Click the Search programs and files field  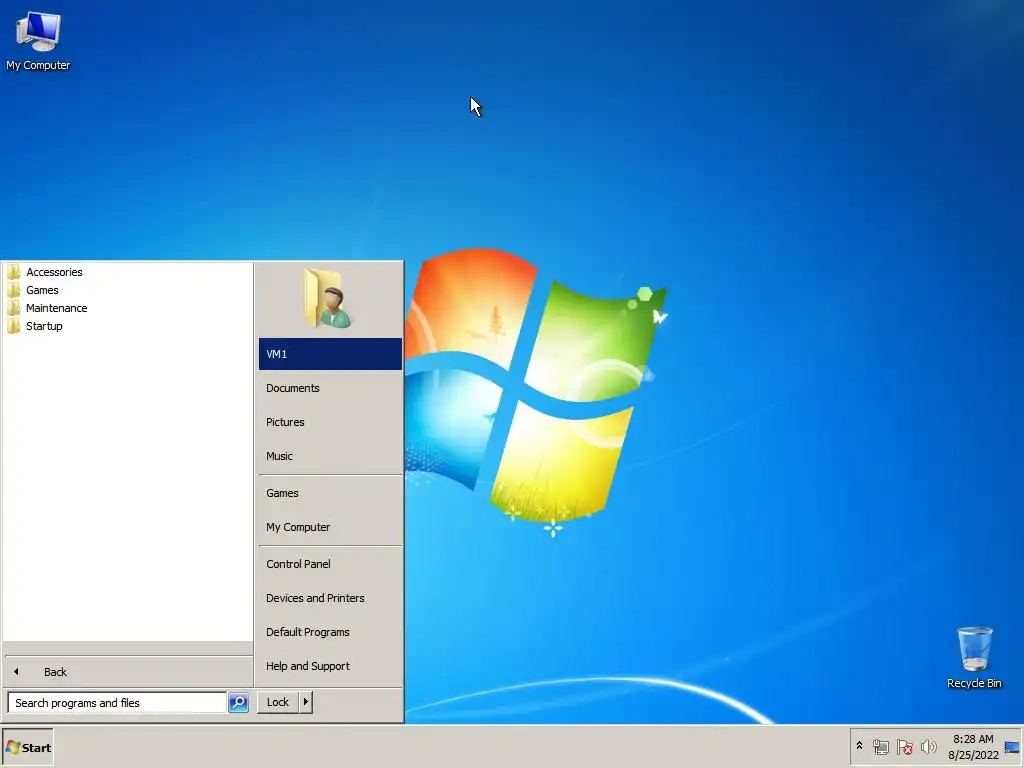tap(117, 703)
